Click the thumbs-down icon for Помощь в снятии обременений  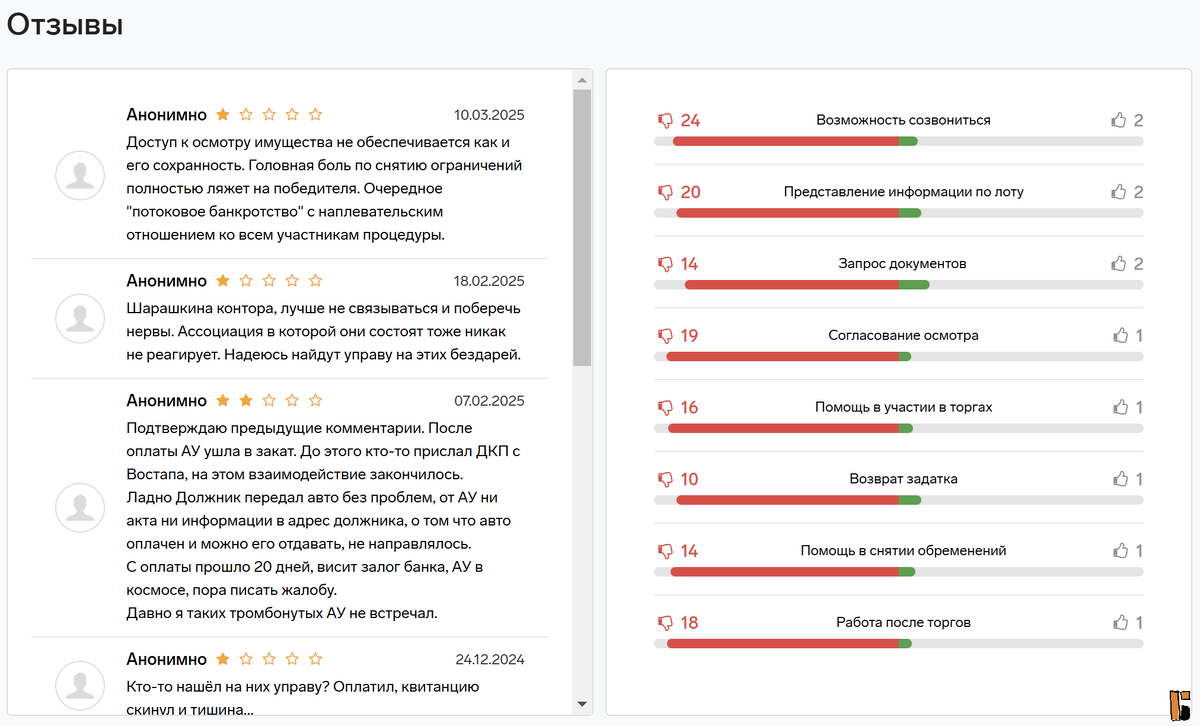666,550
